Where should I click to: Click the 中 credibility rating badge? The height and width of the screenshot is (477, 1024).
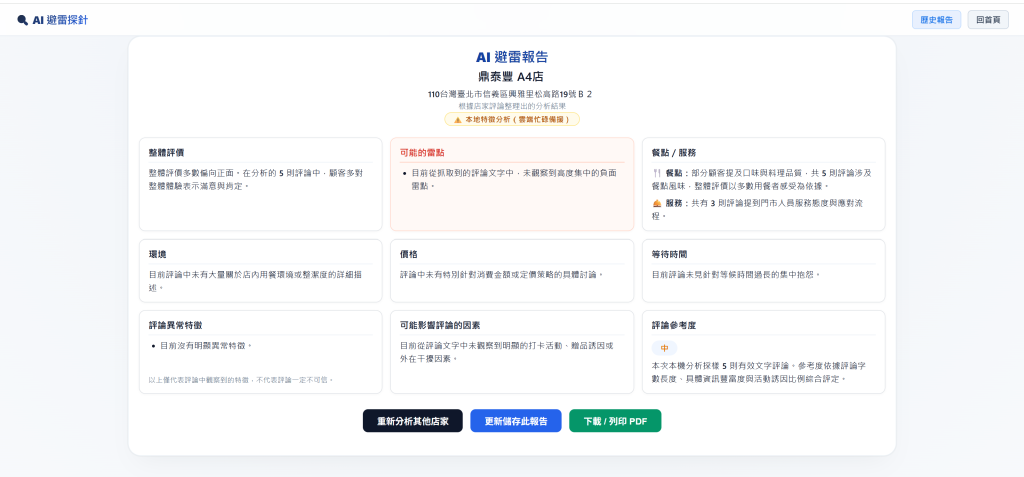click(x=664, y=348)
